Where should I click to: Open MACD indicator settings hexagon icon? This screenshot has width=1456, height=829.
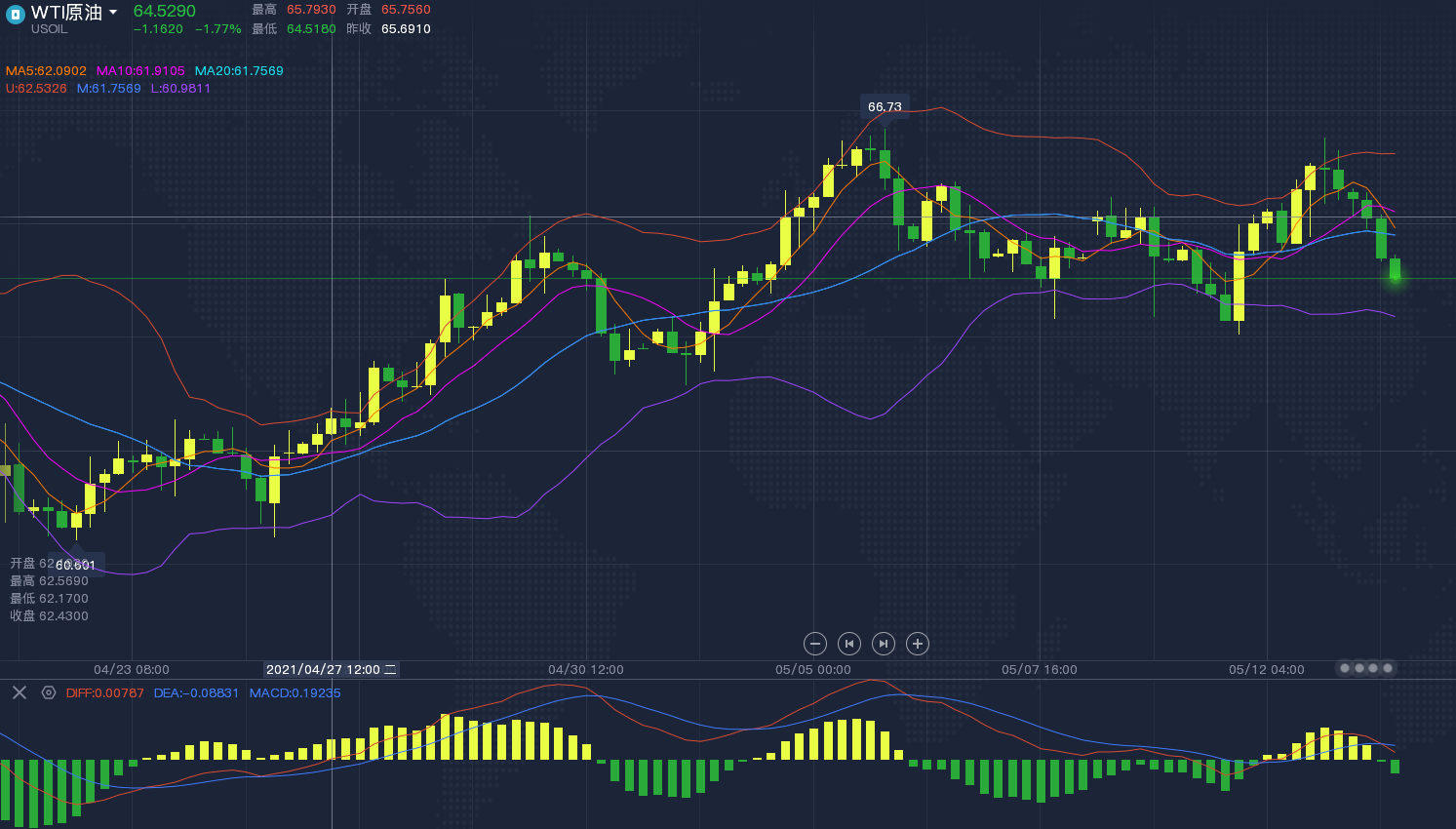(49, 692)
